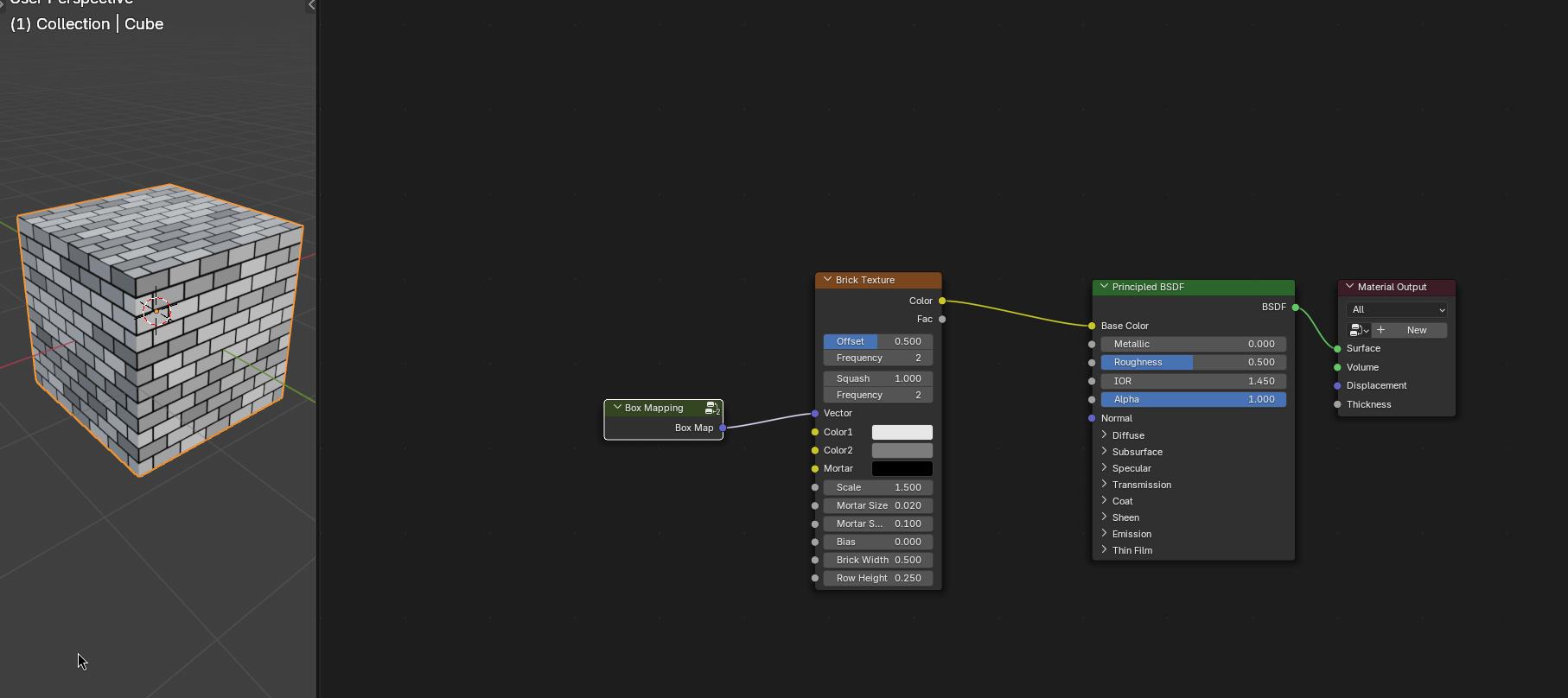Click the IOR value field

tap(1193, 381)
